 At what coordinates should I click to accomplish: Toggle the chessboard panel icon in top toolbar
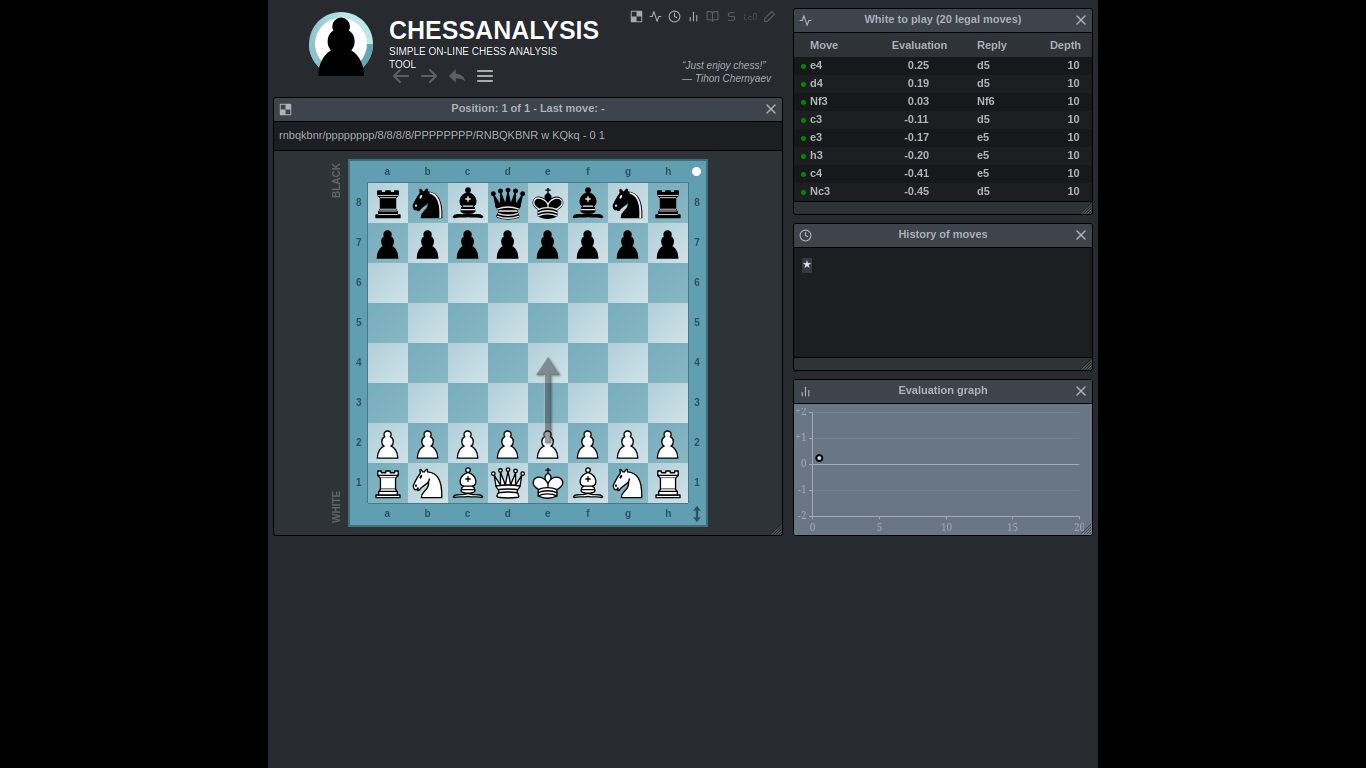(636, 17)
